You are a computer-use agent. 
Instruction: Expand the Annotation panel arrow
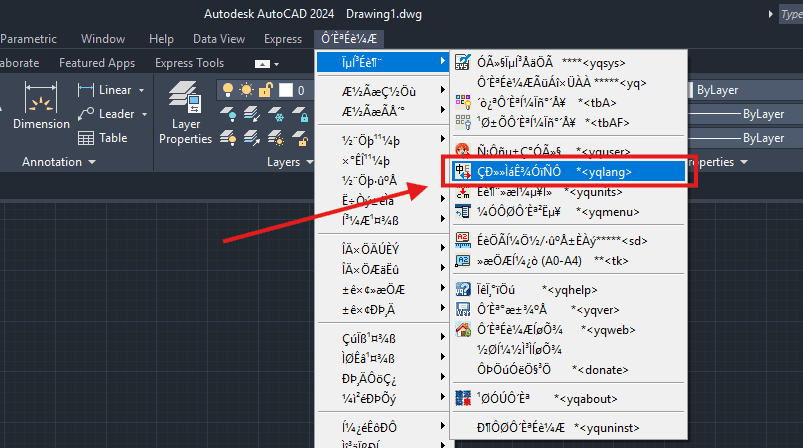click(92, 162)
